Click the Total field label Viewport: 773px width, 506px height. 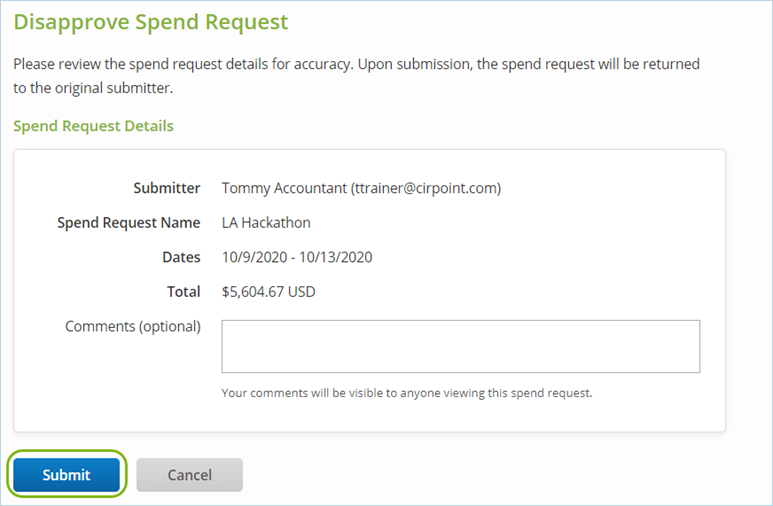183,292
